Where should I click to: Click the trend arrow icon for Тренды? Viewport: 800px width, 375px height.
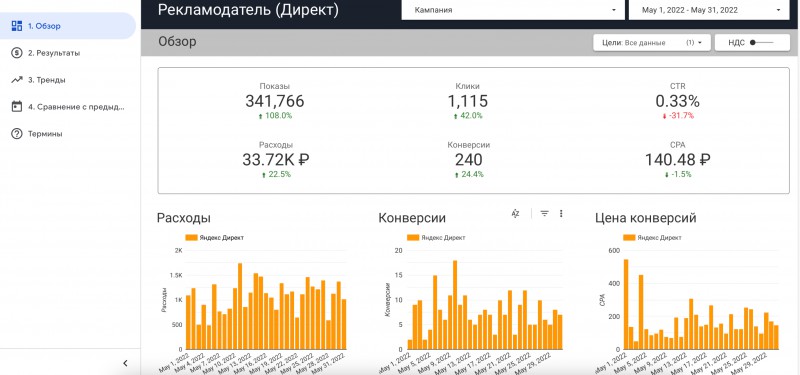[17, 80]
